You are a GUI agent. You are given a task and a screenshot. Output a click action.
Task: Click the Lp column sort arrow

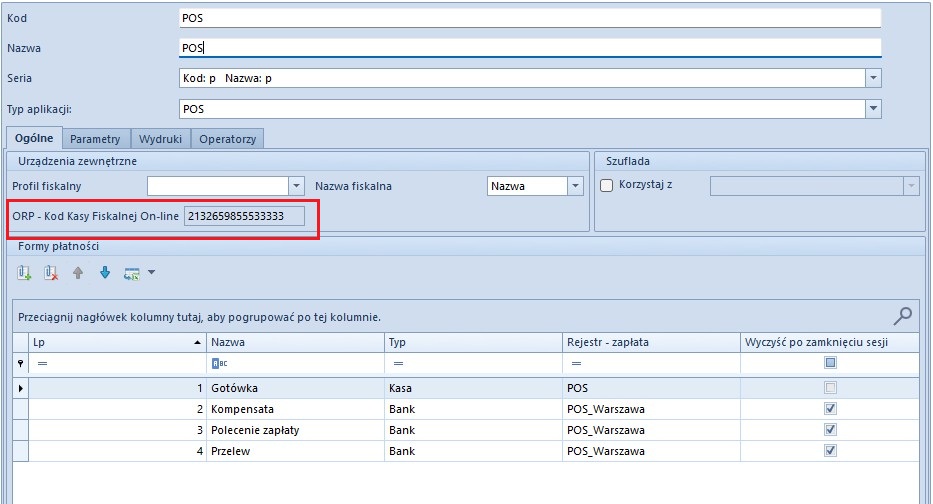pos(196,342)
